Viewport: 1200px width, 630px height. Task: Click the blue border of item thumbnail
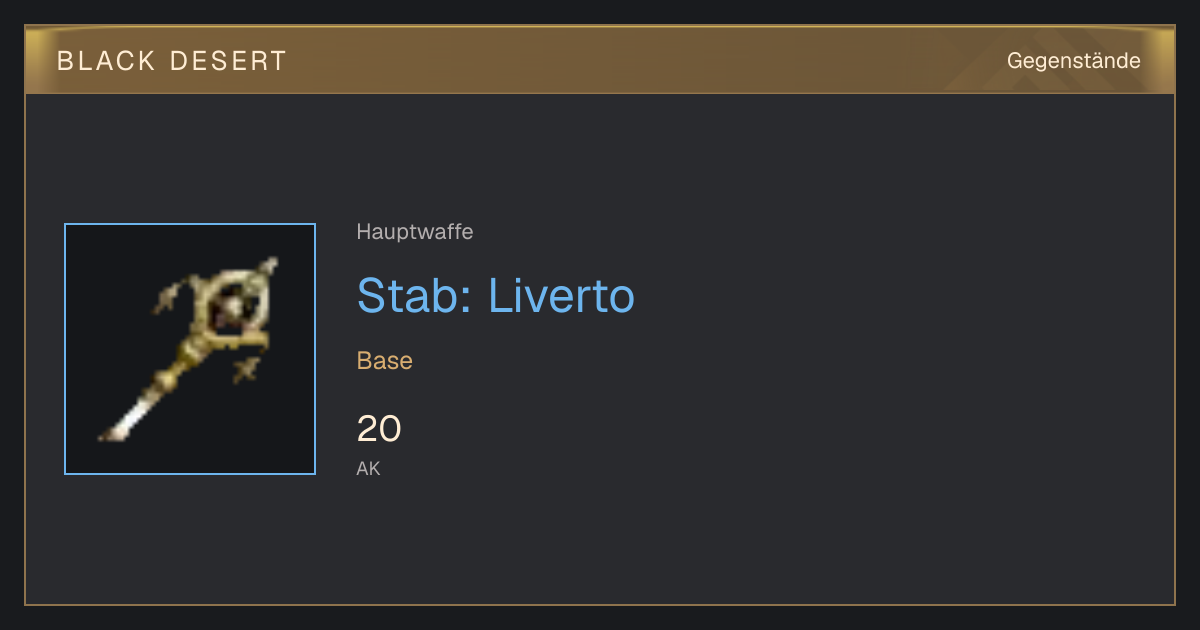click(65, 349)
